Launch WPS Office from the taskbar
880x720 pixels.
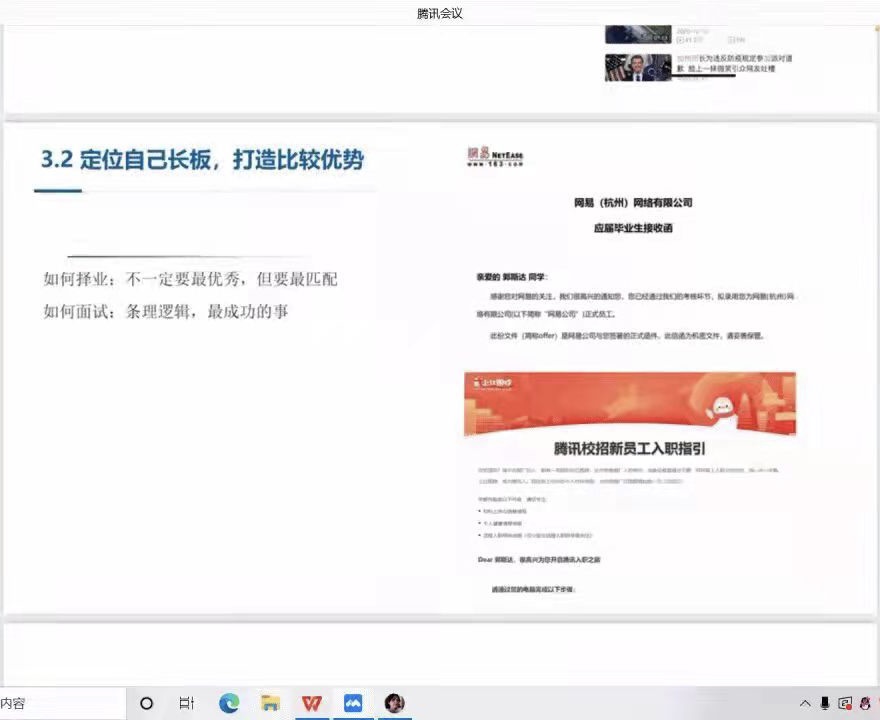312,703
